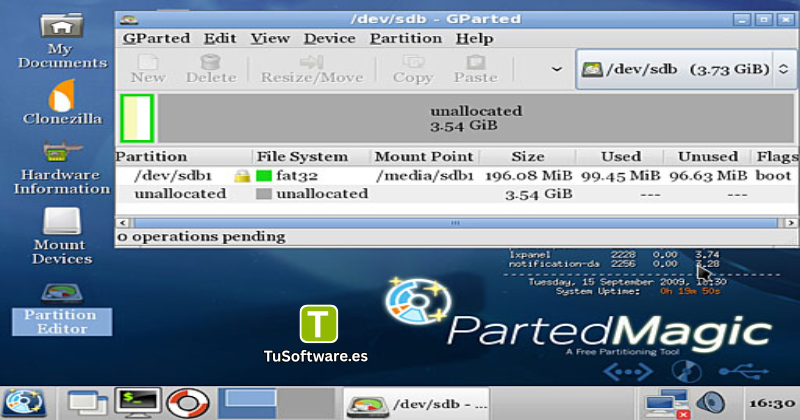This screenshot has height=420, width=800.
Task: Click the Flags column header
Action: 776,156
